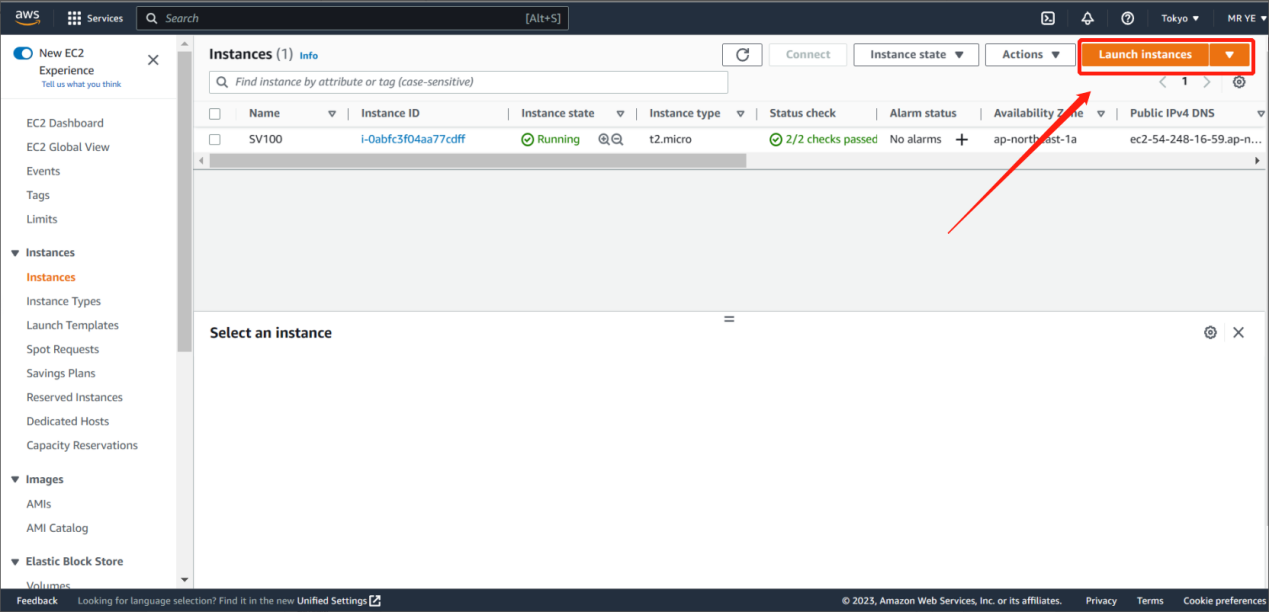
Task: Click the find instance search field
Action: 470,82
